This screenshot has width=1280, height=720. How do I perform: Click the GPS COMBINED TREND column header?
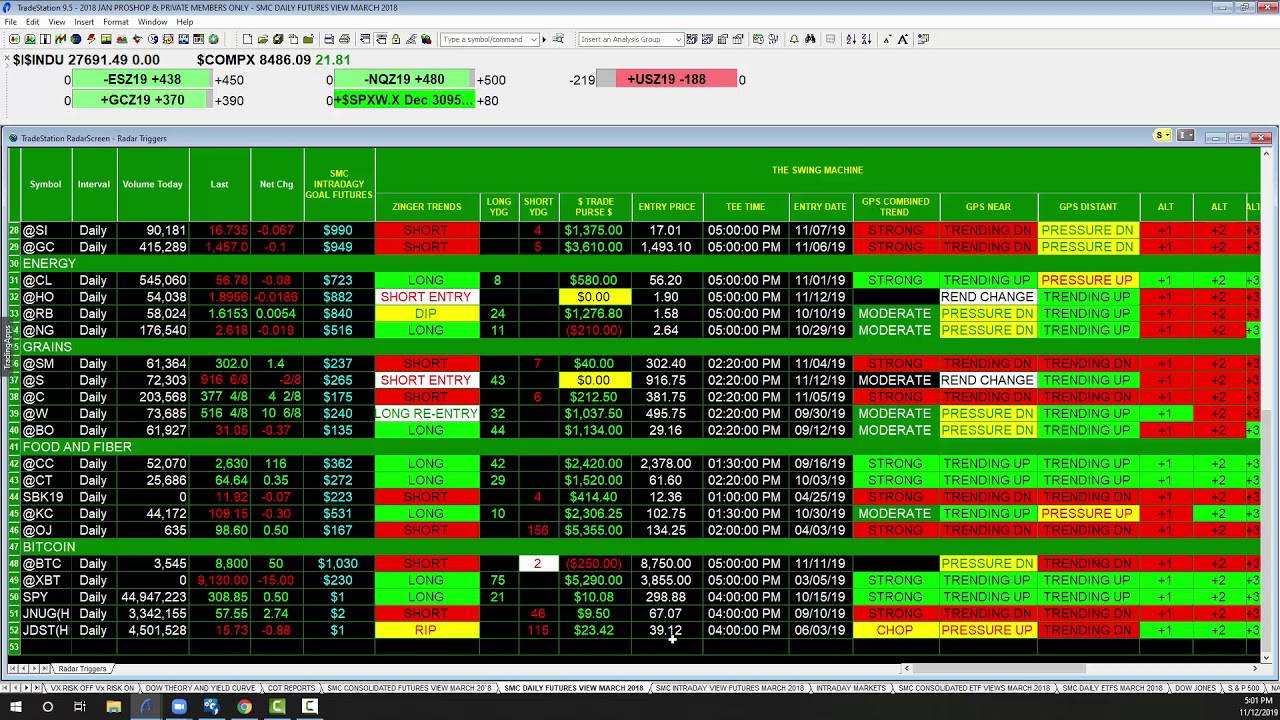coord(895,207)
